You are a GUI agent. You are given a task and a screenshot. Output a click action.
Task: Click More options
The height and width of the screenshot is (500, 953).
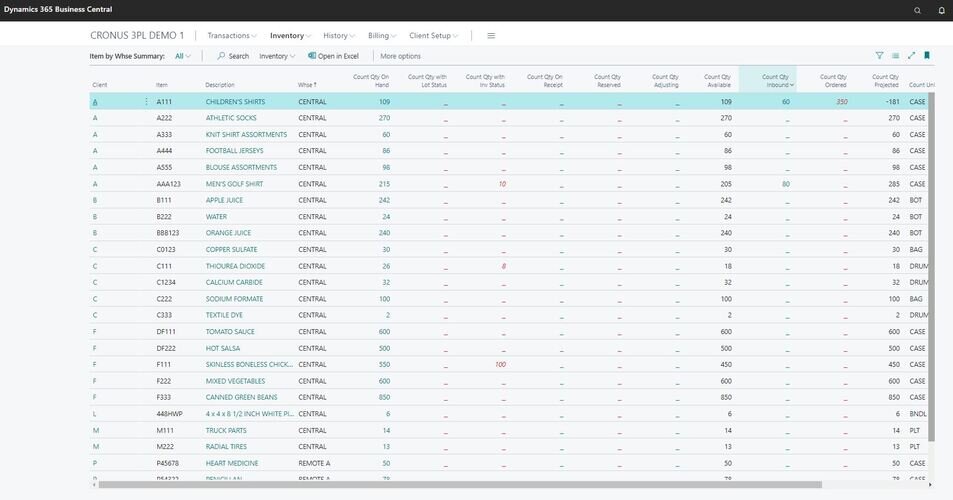400,56
